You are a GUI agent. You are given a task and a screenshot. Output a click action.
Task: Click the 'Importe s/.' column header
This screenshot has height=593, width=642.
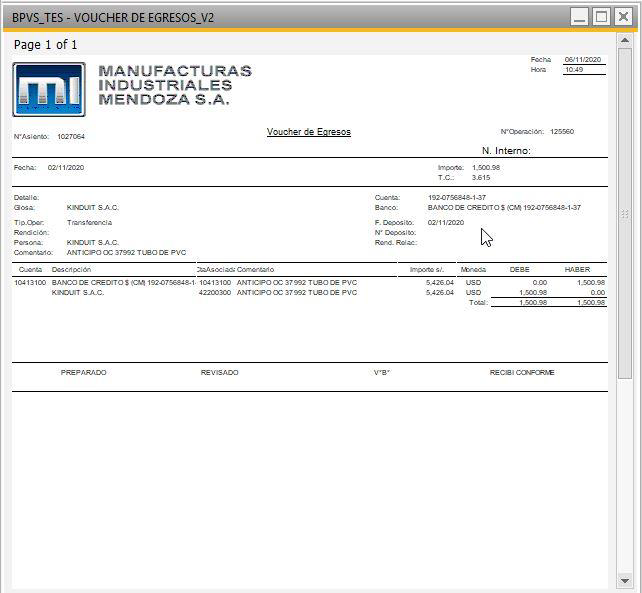coord(427,269)
